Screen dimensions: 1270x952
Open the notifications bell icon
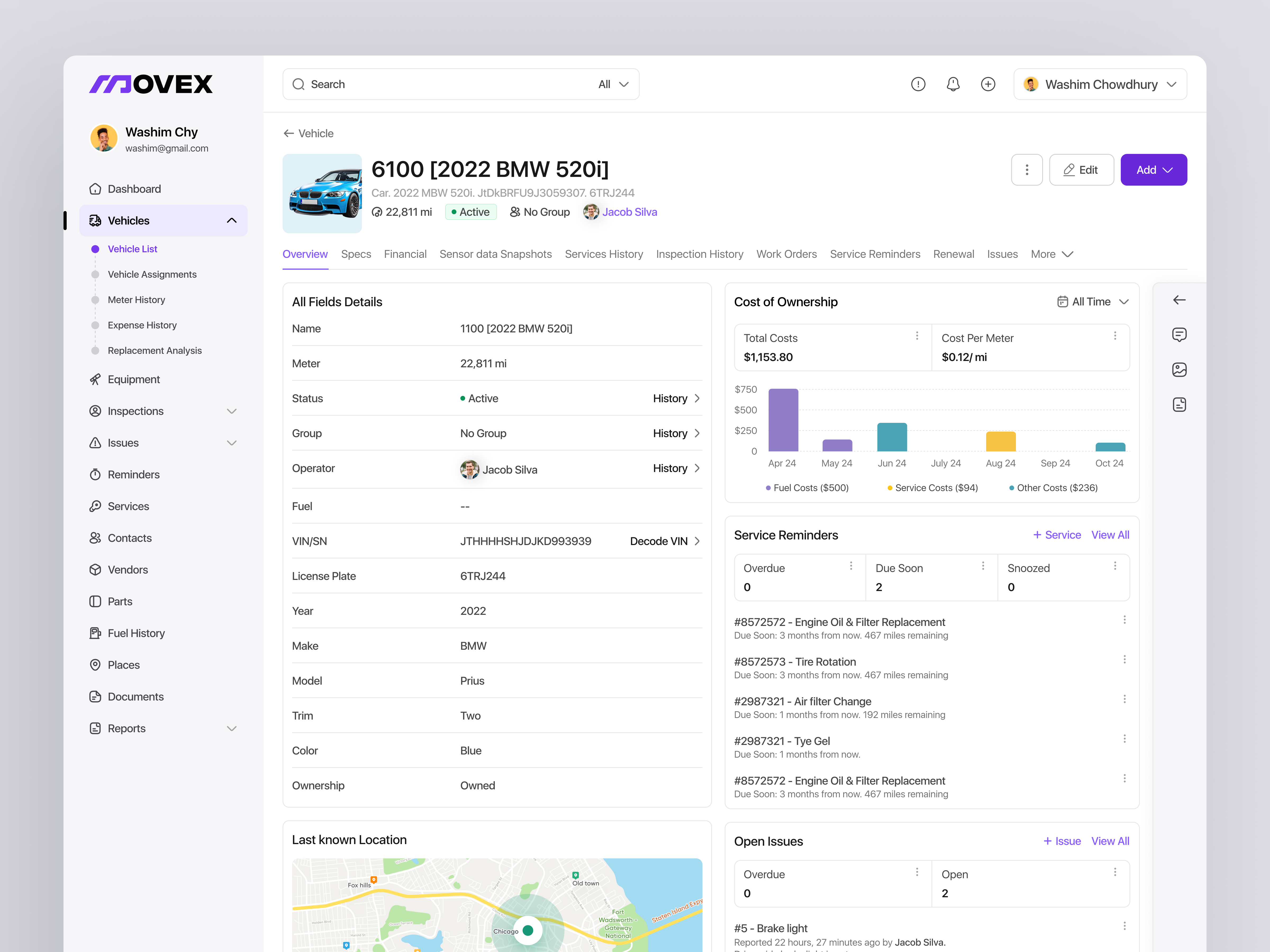tap(953, 84)
